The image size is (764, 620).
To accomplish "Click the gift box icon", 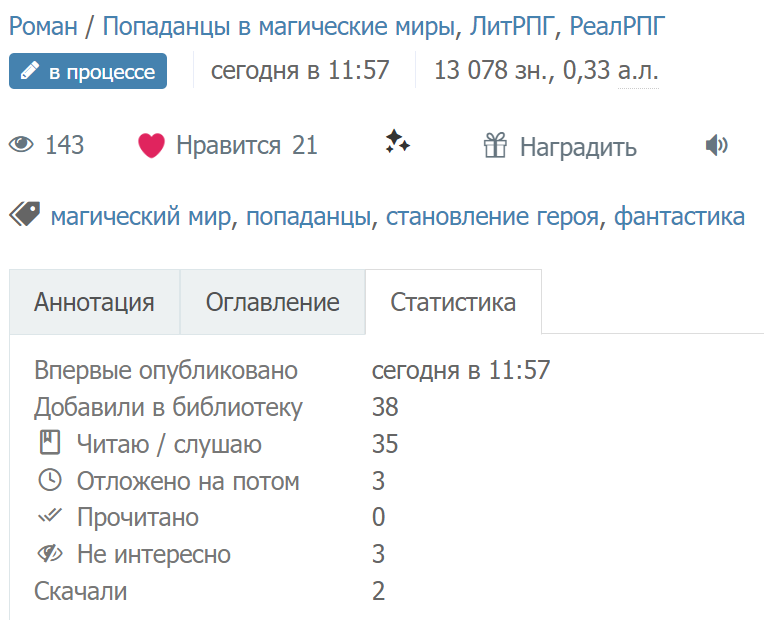I will pos(495,147).
